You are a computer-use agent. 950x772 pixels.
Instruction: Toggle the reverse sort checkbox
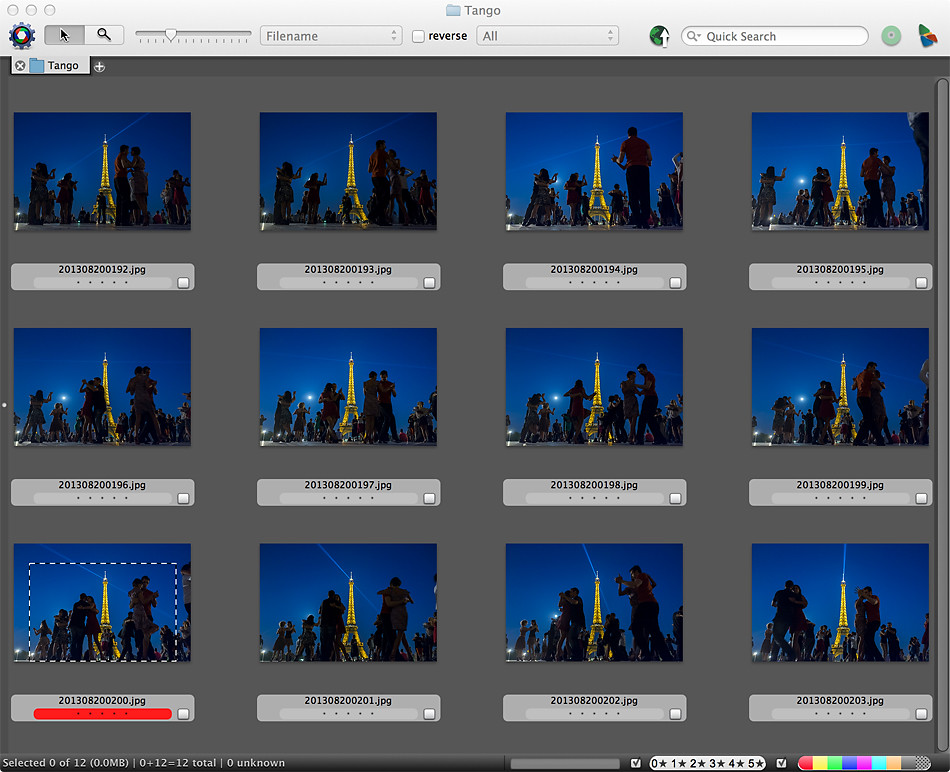click(418, 36)
